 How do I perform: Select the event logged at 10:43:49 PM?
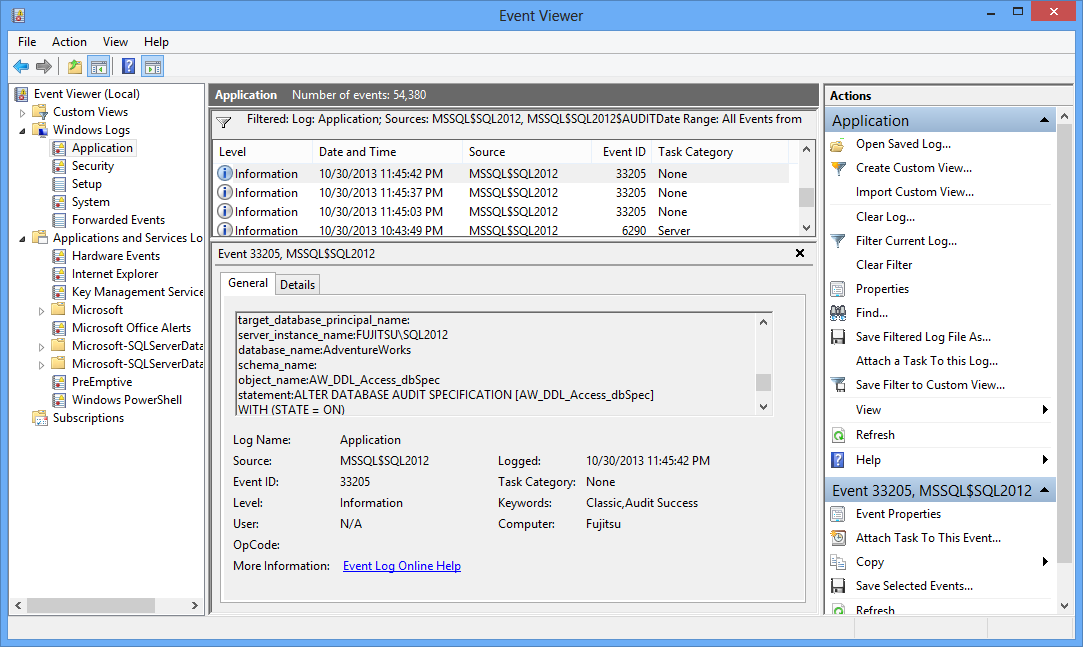pyautogui.click(x=502, y=230)
